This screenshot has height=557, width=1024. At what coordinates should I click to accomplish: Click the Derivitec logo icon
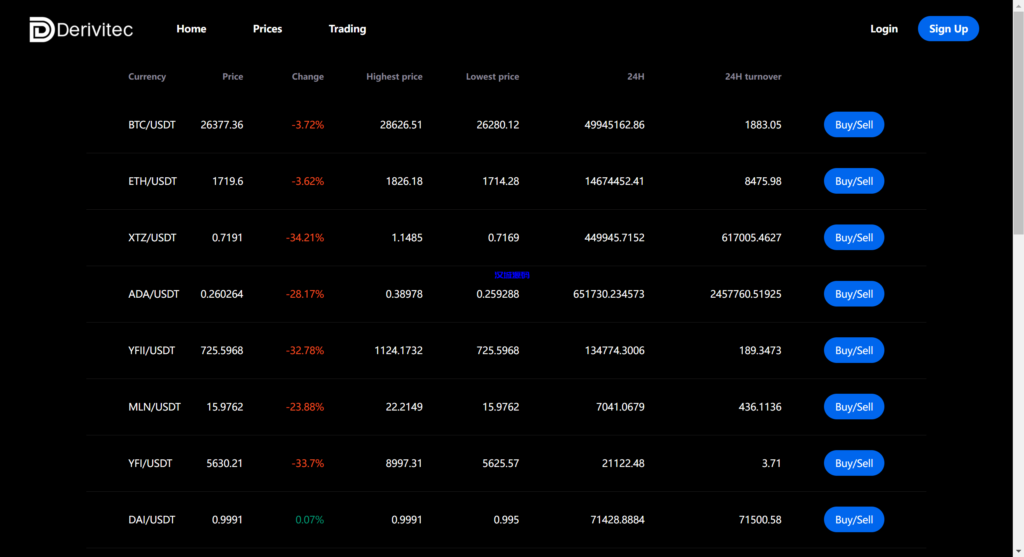pos(42,30)
